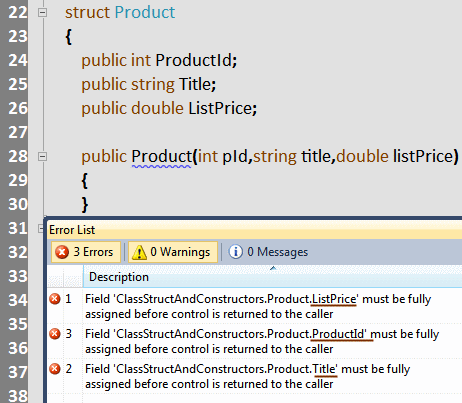Place cursor on the ListPrice field on line 26
The image size is (462, 403).
220,109
